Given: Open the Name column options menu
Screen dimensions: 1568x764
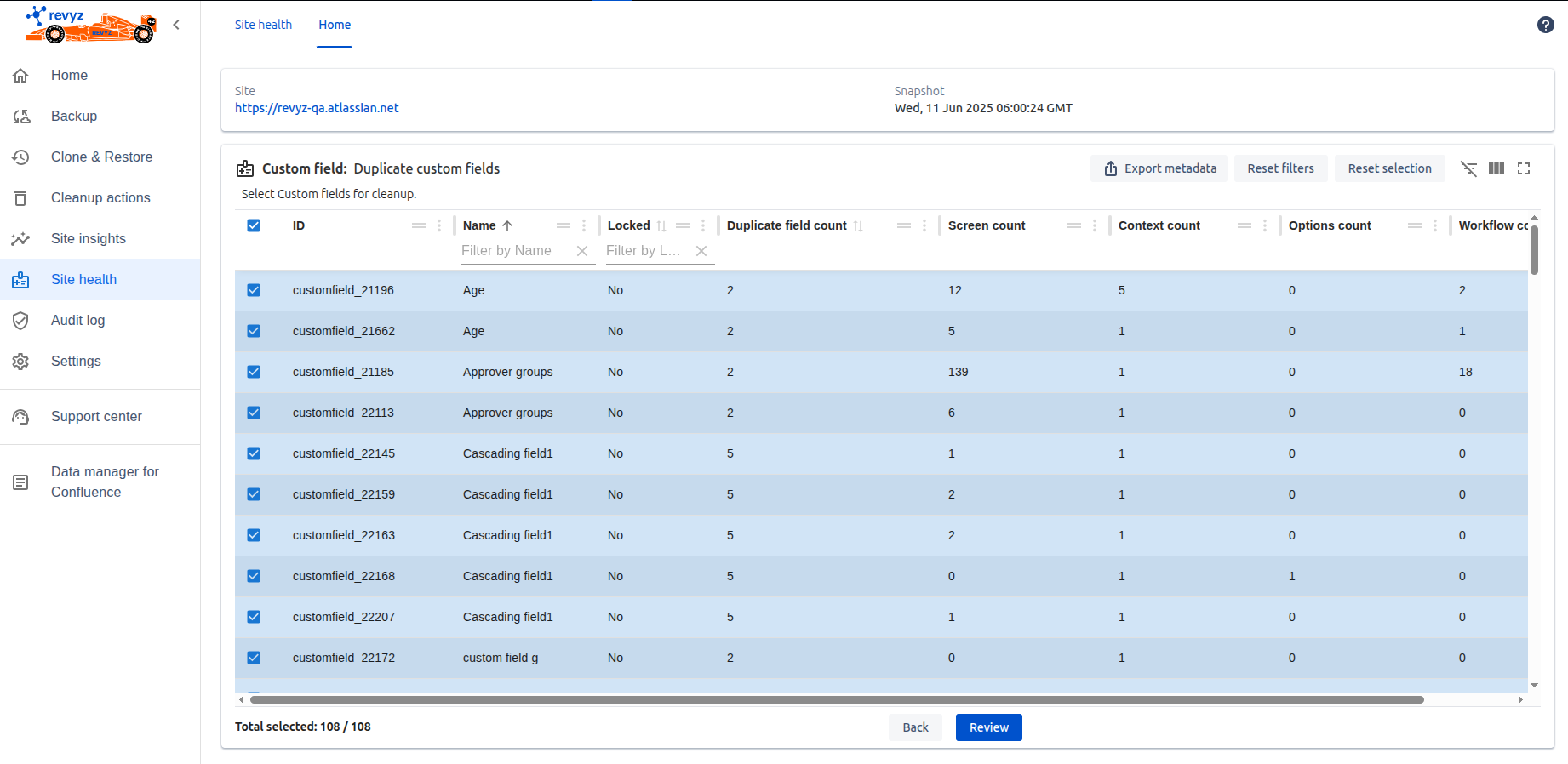Looking at the screenshot, I should (x=584, y=225).
